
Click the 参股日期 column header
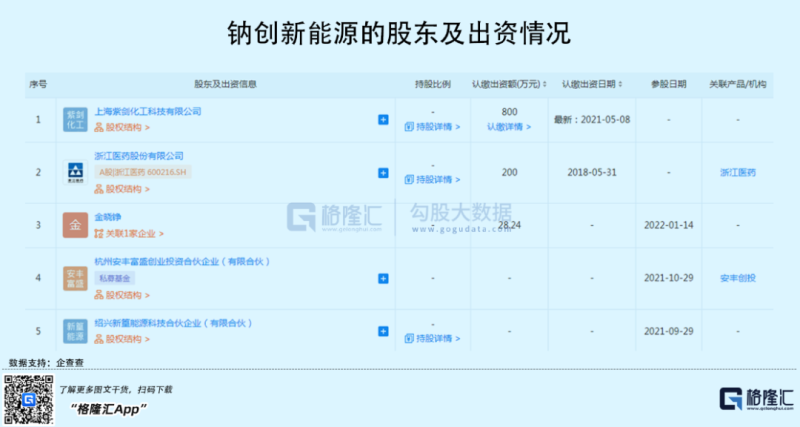[x=668, y=84]
